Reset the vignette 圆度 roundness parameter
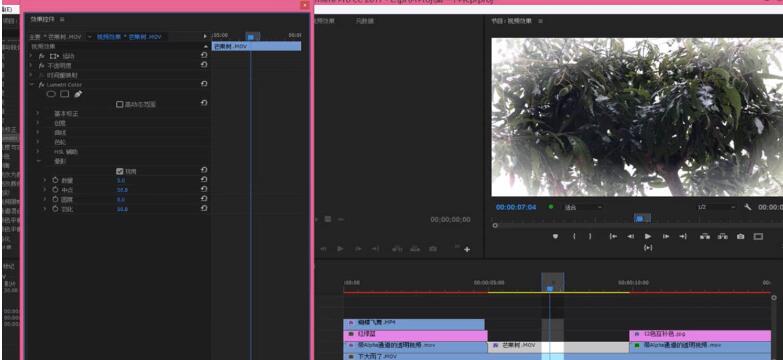This screenshot has height=360, width=783. (x=204, y=199)
